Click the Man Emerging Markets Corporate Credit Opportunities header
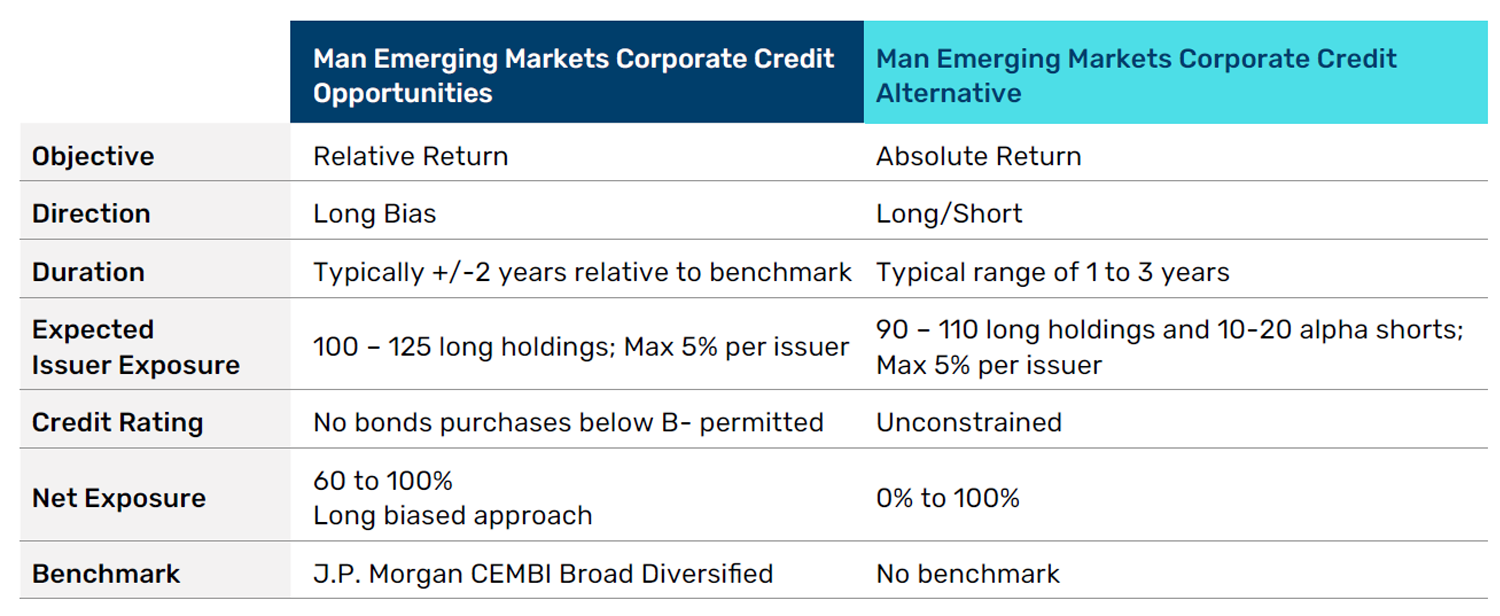The image size is (1500, 616). tap(573, 75)
